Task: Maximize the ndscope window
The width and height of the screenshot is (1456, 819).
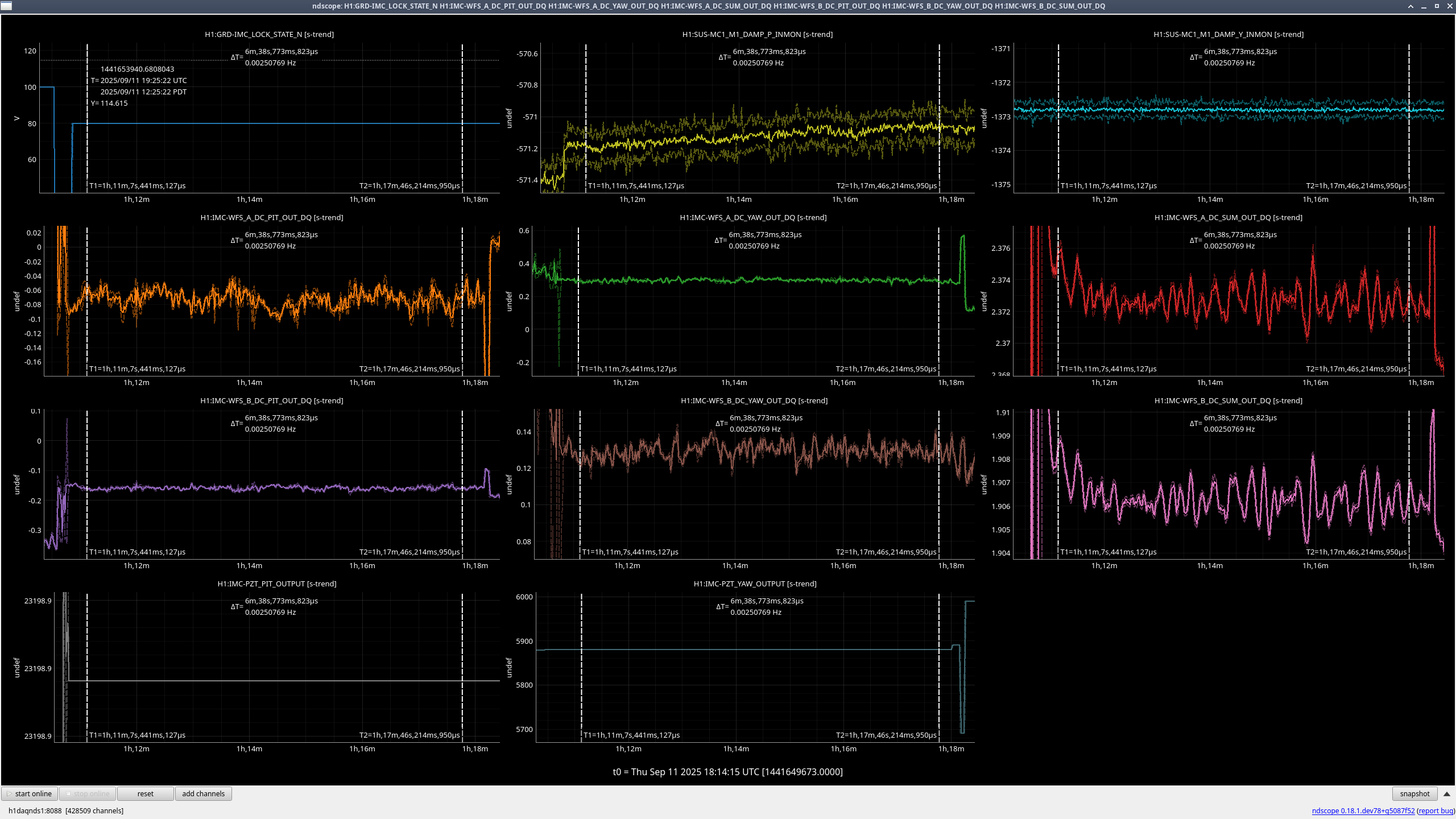Action: (x=1437, y=6)
